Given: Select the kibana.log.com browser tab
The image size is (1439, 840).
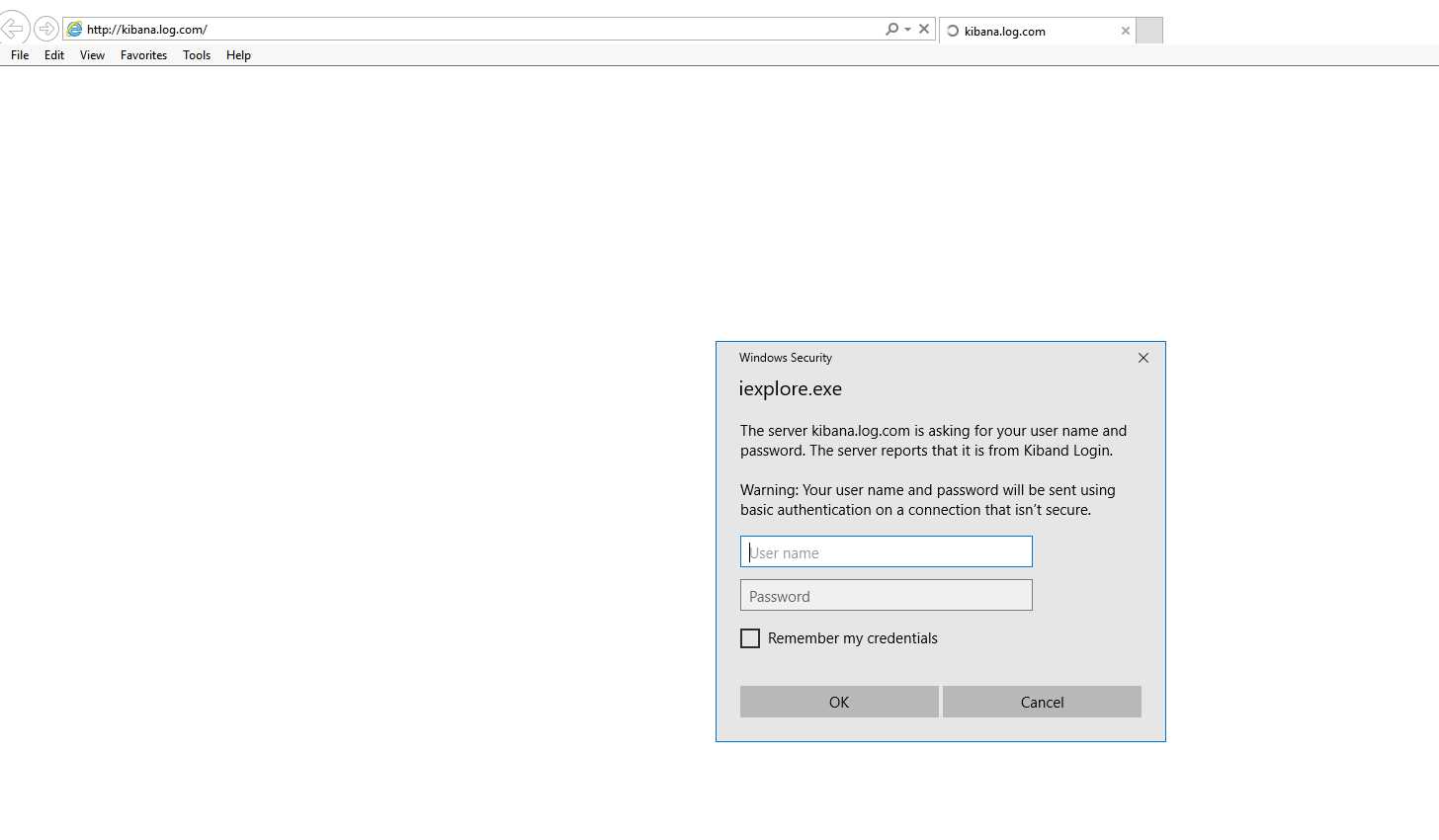Looking at the screenshot, I should (1037, 31).
